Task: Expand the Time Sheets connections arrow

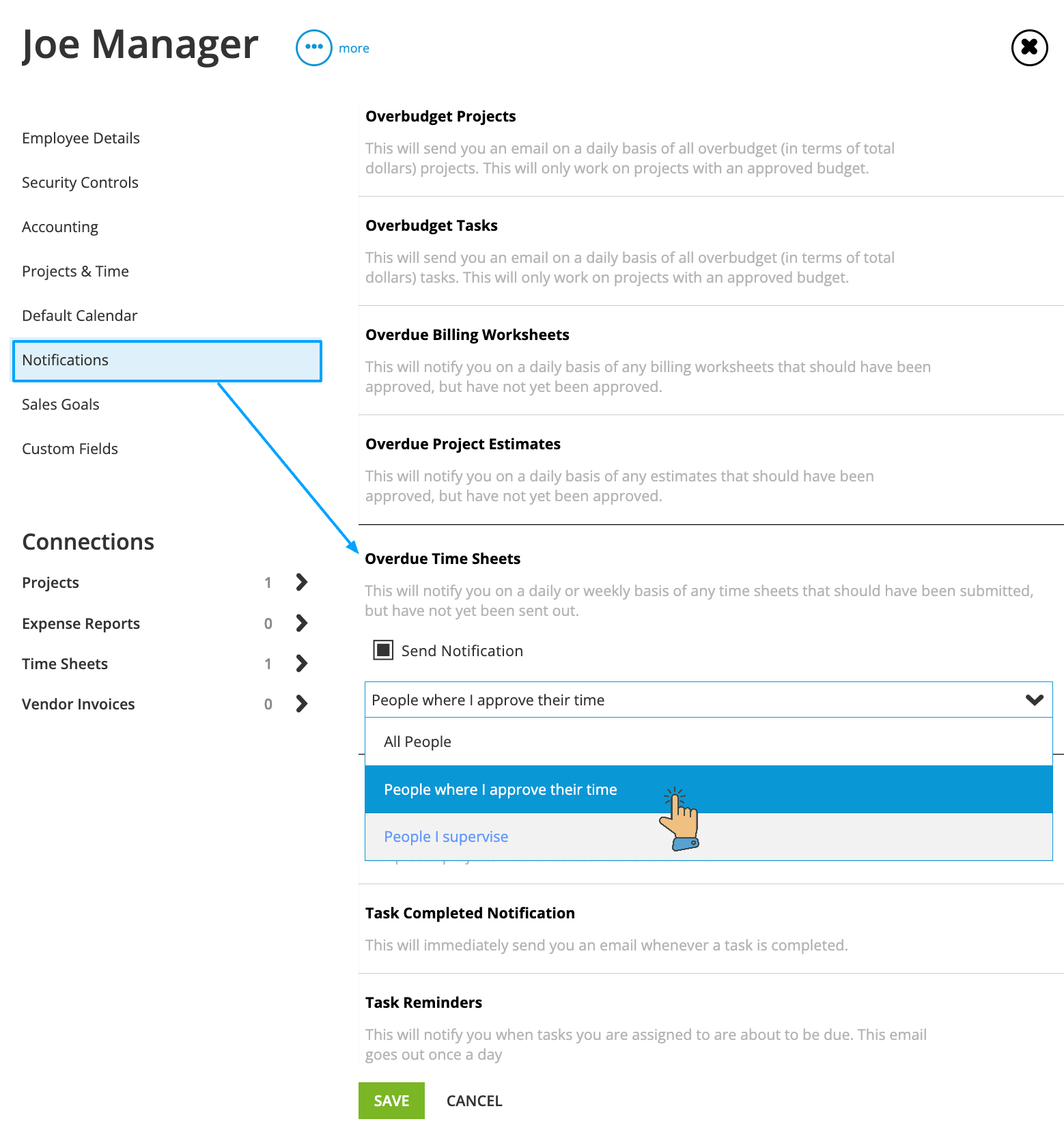Action: [x=301, y=664]
